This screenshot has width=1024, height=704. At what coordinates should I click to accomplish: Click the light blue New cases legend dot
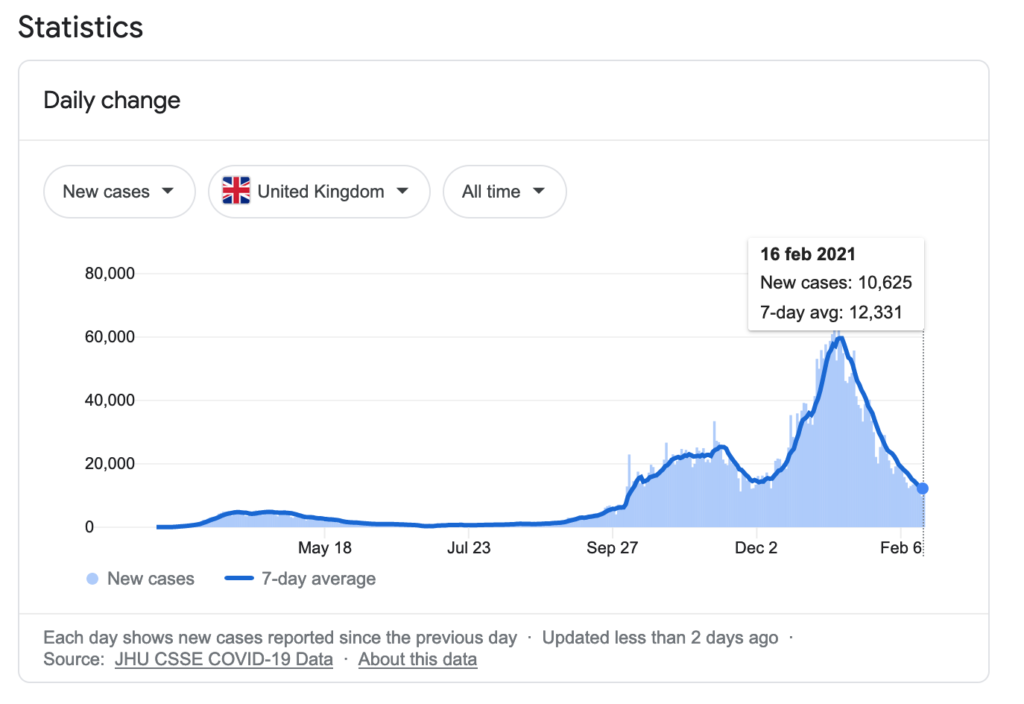point(92,578)
